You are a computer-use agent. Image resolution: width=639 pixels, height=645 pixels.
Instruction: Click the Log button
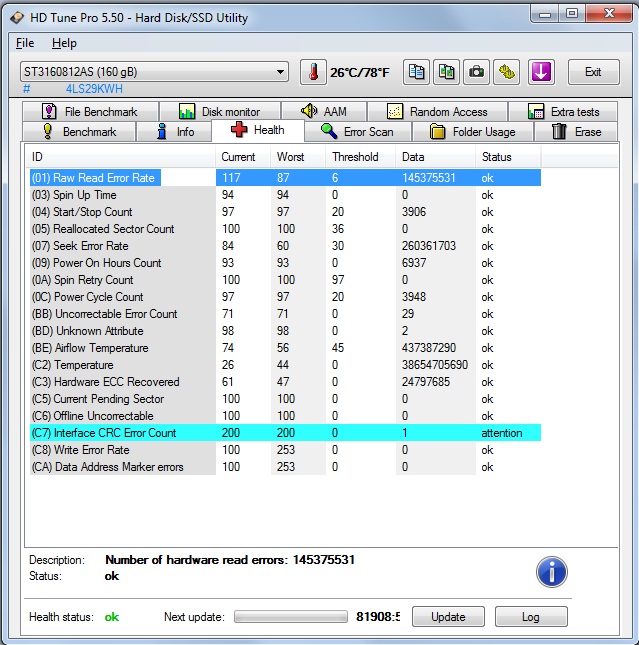[x=531, y=617]
